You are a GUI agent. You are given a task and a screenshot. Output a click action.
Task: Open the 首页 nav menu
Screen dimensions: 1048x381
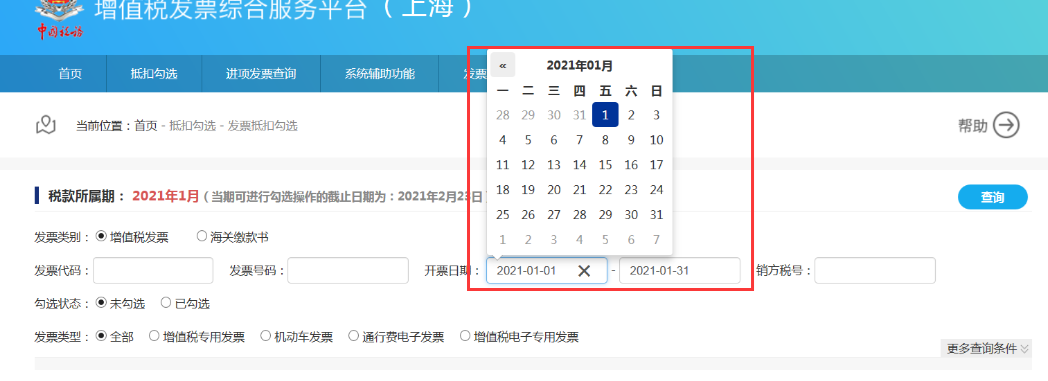pyautogui.click(x=70, y=74)
